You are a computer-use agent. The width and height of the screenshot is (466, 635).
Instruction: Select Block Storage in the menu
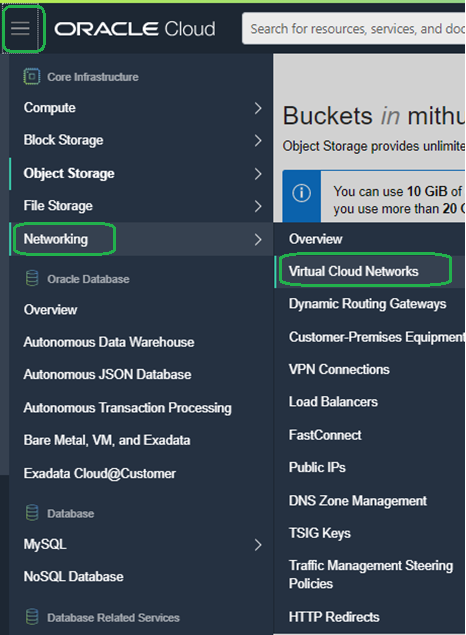pos(64,140)
